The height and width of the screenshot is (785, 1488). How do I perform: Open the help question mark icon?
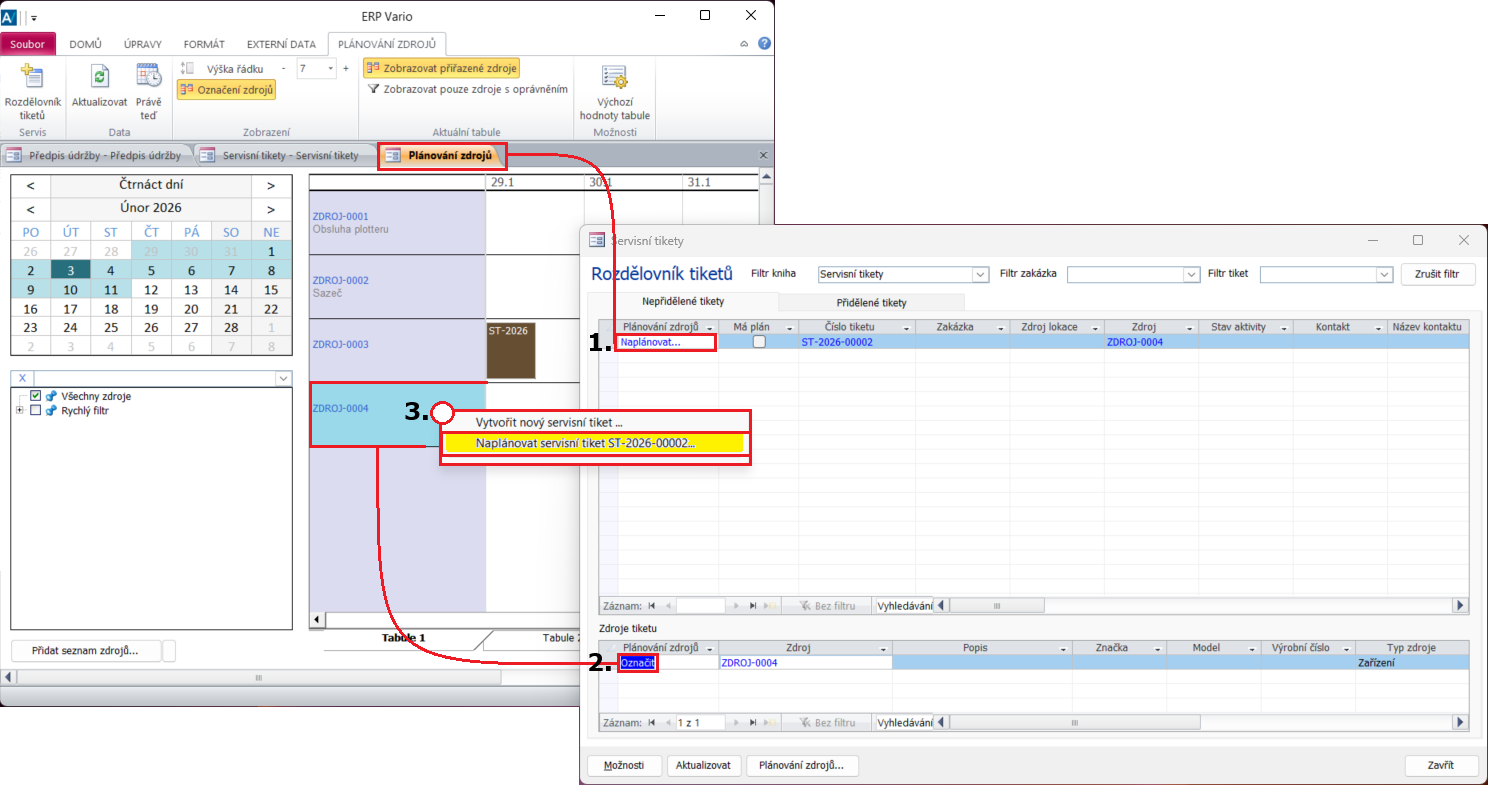[764, 44]
